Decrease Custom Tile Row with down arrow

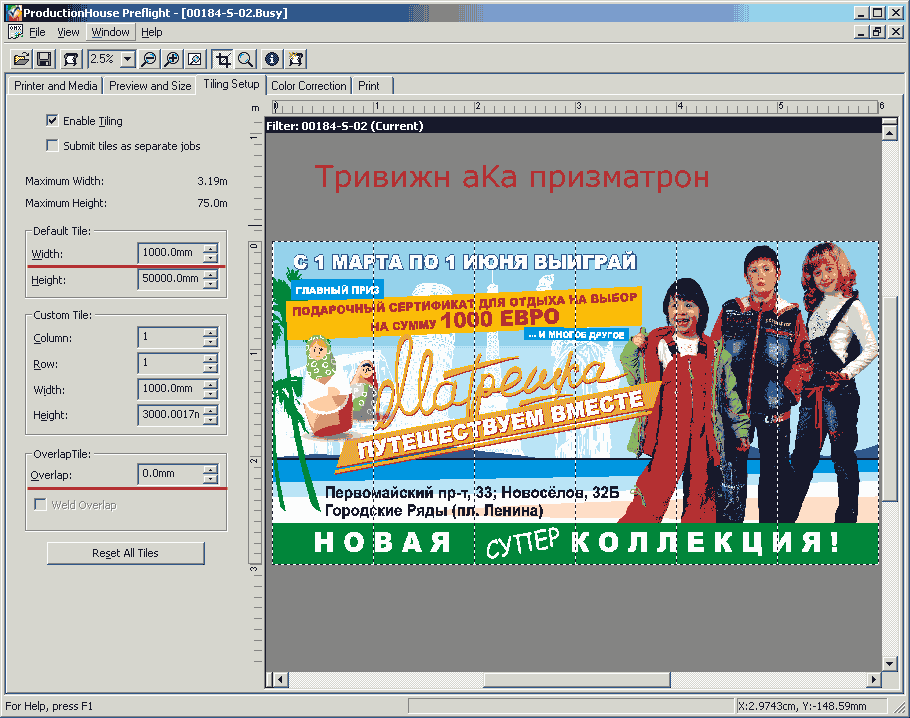211,369
